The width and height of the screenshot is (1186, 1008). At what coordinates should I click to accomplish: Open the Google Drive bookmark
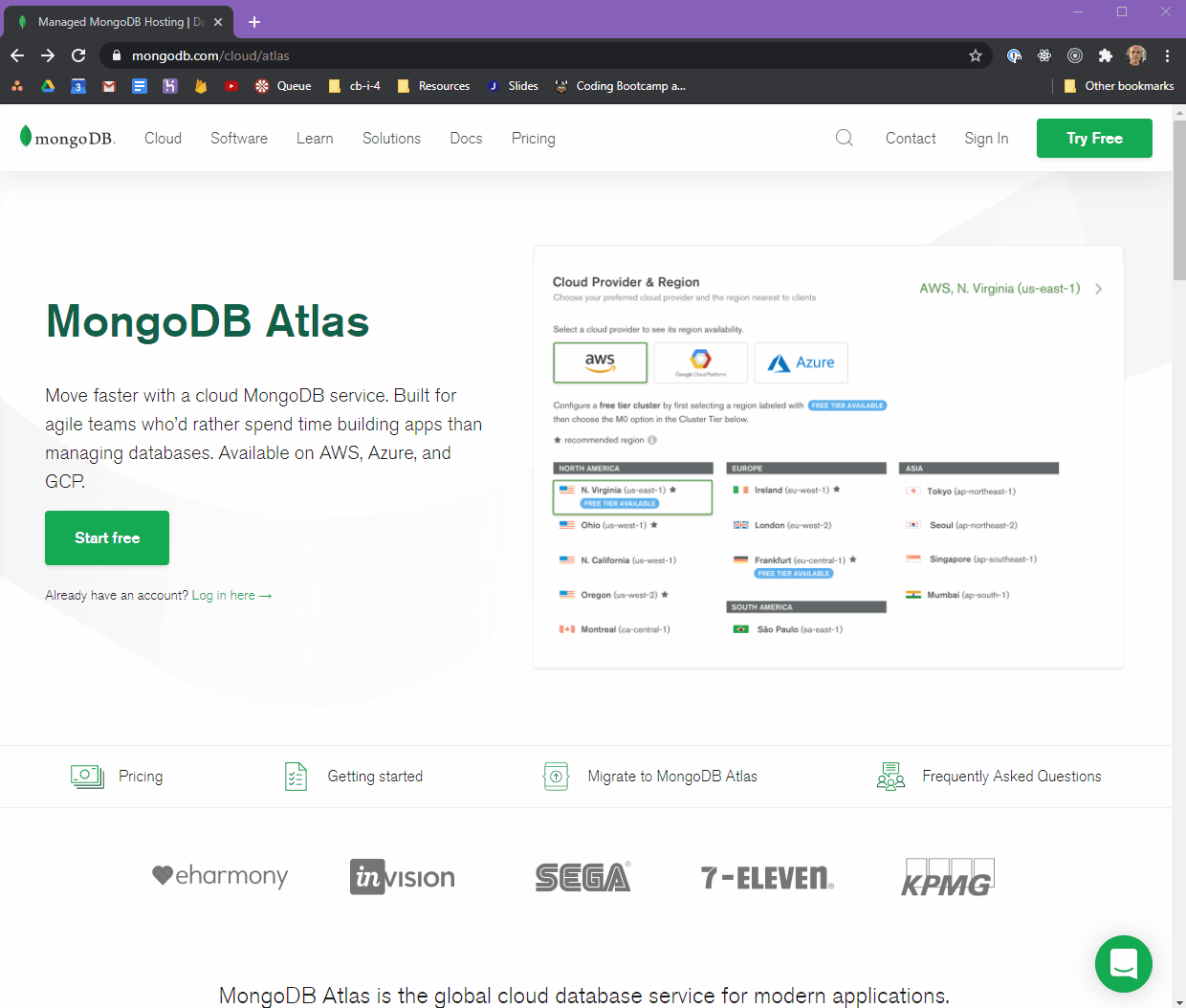(48, 86)
